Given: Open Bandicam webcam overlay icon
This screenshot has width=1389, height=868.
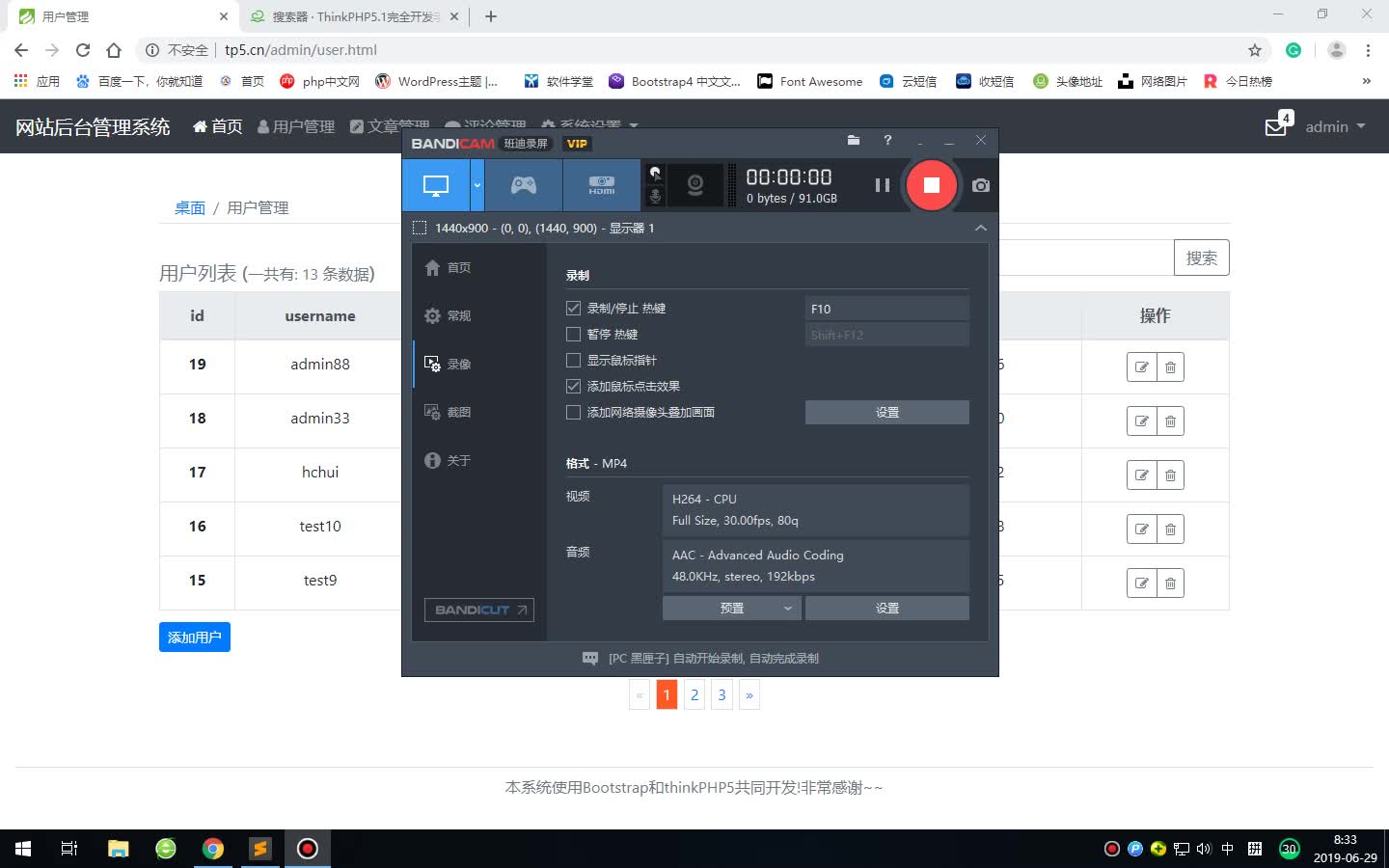Looking at the screenshot, I should pyautogui.click(x=694, y=185).
